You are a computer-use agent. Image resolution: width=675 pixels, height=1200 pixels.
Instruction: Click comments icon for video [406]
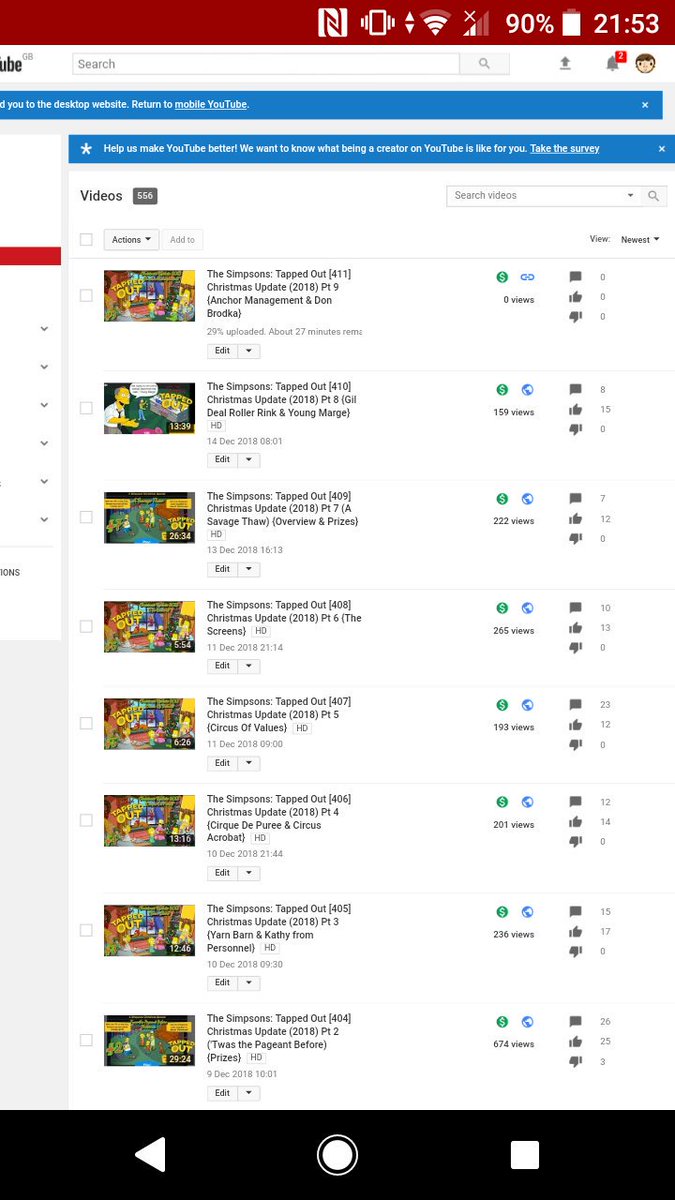[575, 802]
